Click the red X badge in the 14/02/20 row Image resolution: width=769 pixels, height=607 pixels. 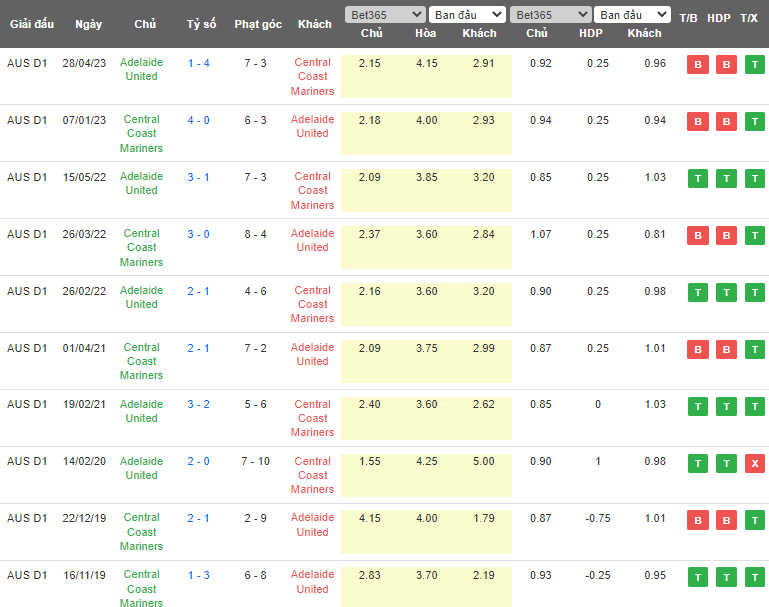coord(754,464)
